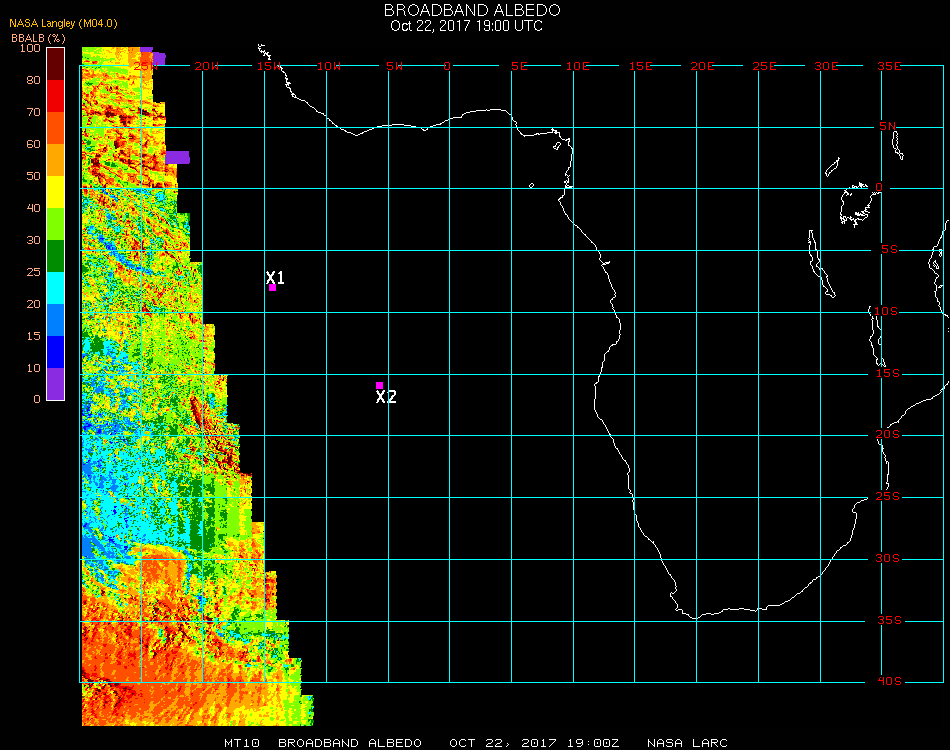Click the legend value 60
Image resolution: width=950 pixels, height=750 pixels.
[x=33, y=144]
